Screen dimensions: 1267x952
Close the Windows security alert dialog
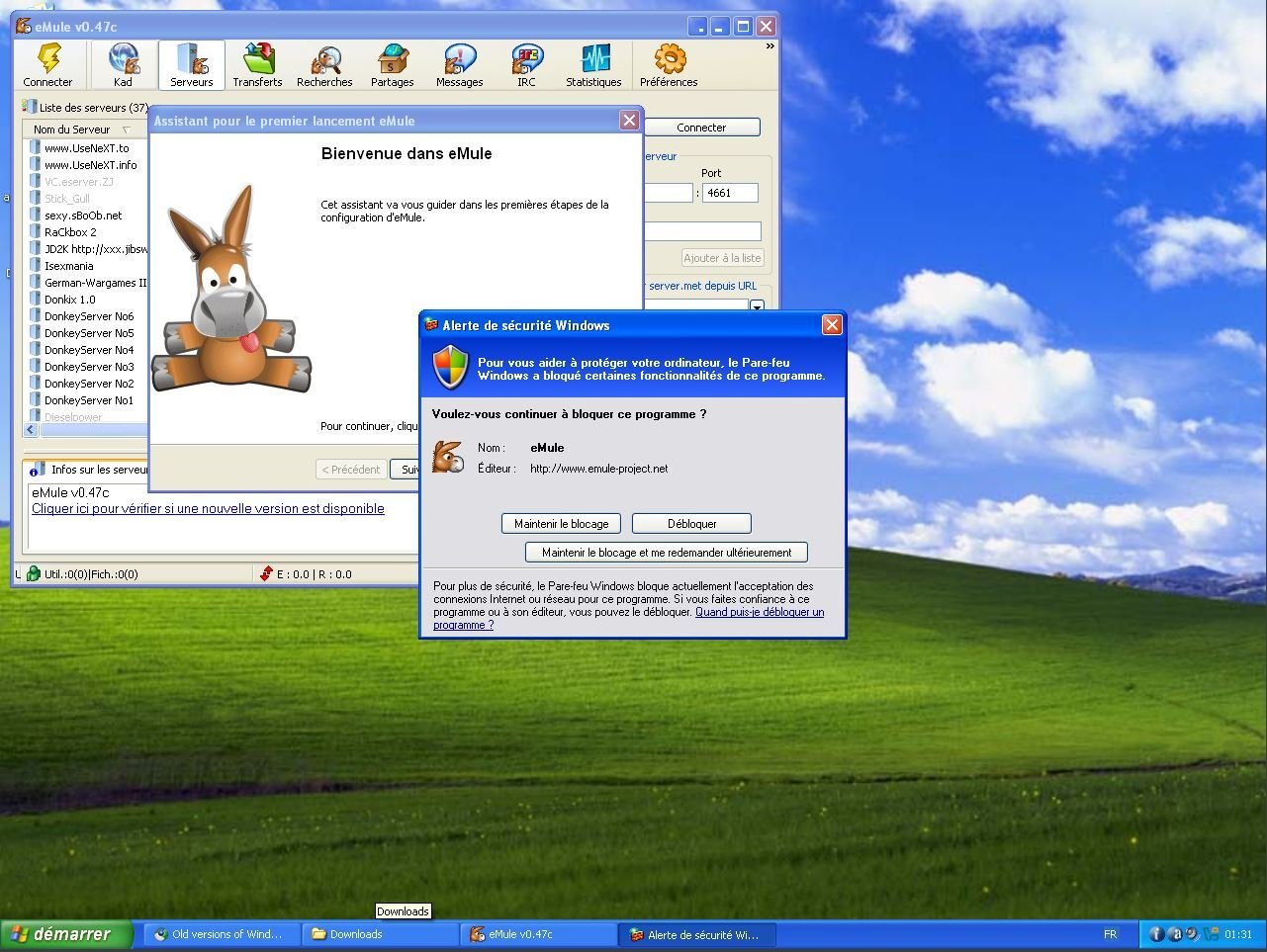click(832, 324)
